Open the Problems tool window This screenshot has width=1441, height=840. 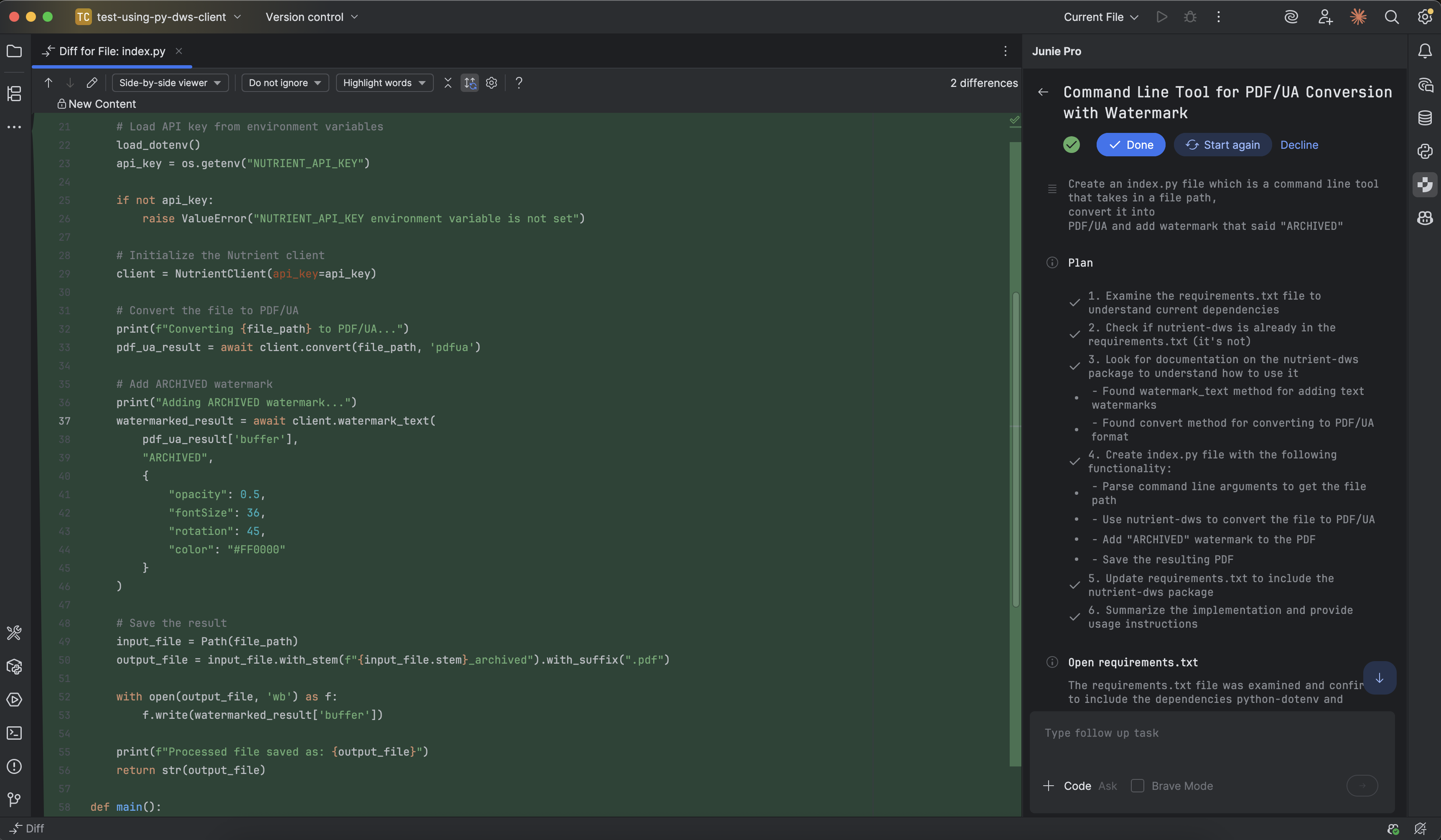[14, 767]
